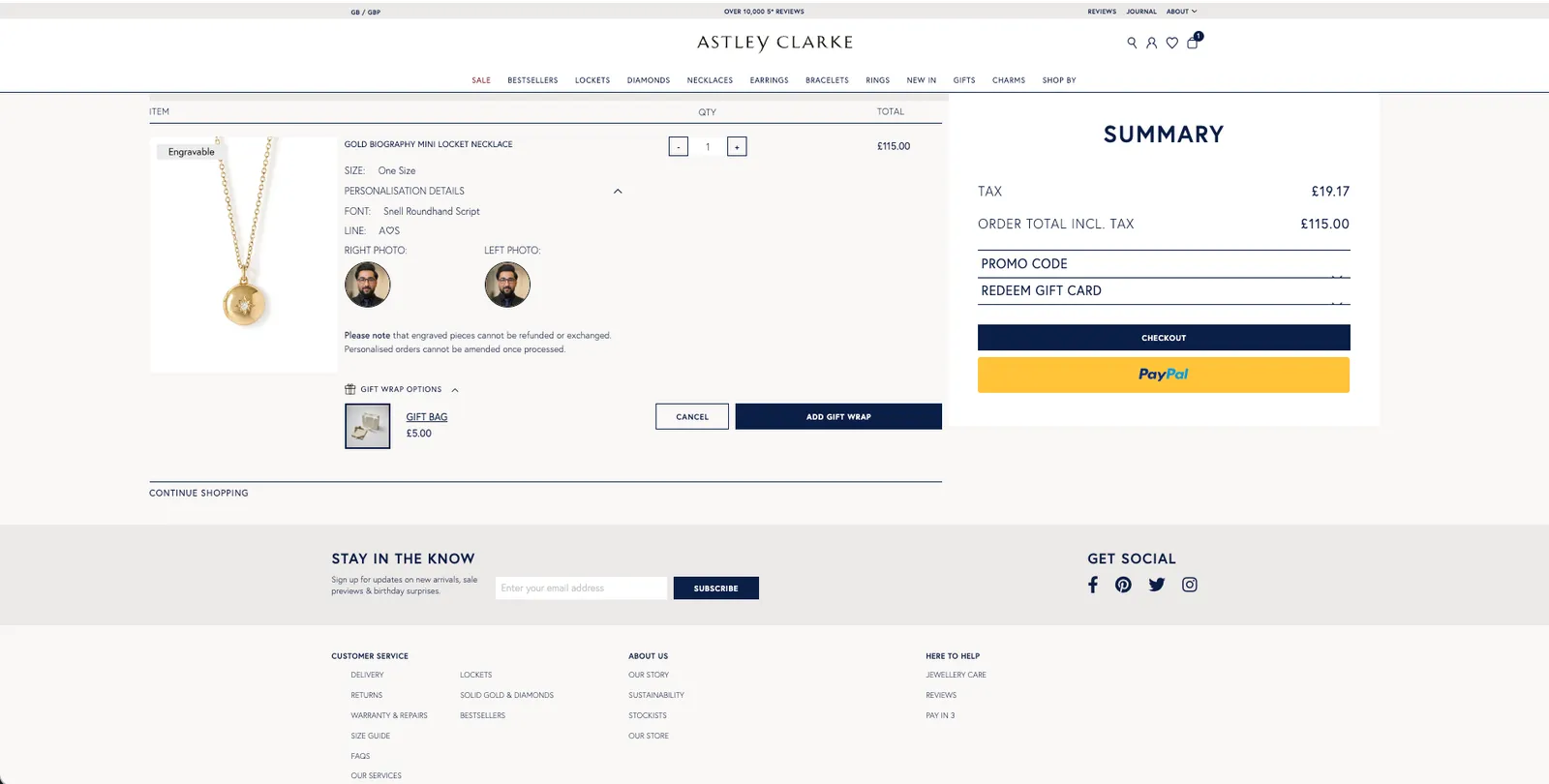Open the Gold Biography Mini Locket Necklace title
This screenshot has width=1549, height=784.
(429, 144)
